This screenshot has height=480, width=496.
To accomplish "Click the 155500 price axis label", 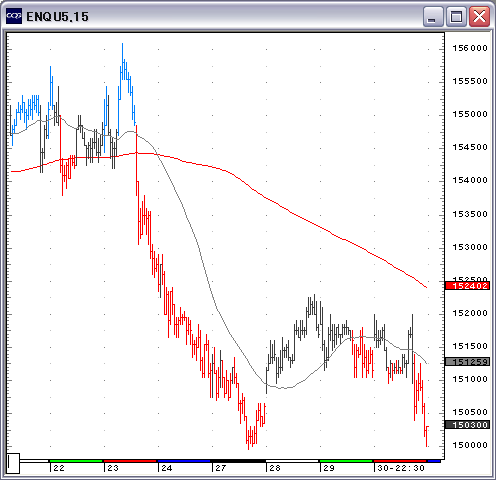I will (470, 81).
